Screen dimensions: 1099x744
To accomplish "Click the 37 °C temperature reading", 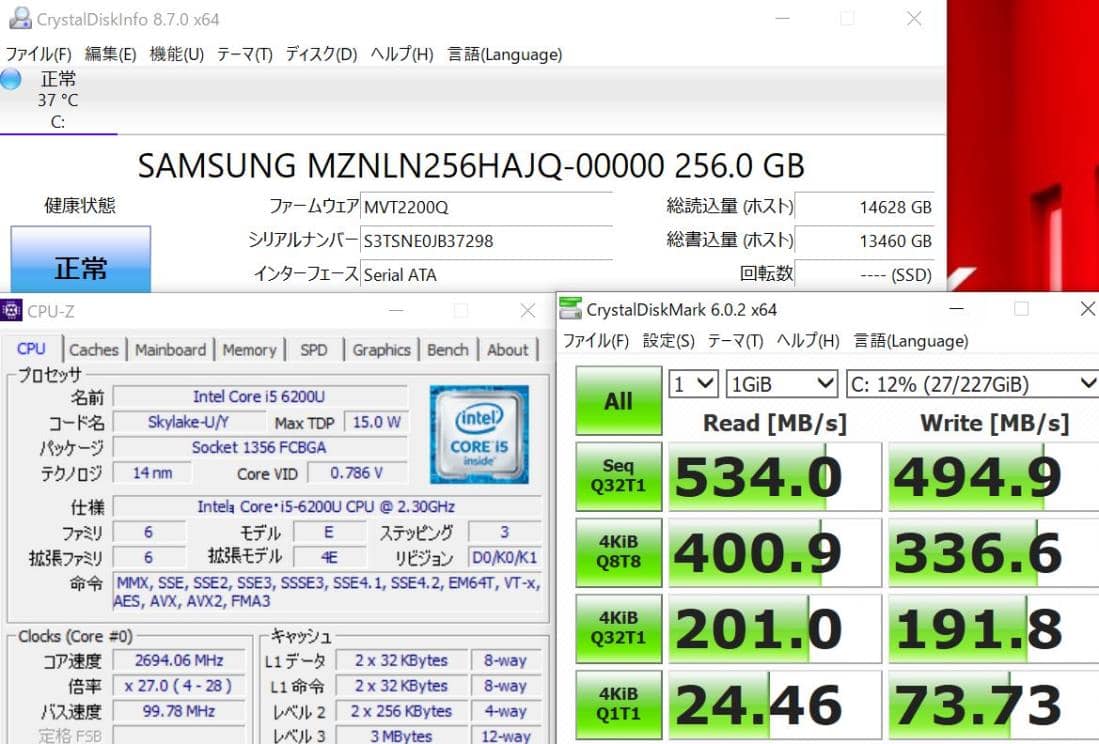I will pos(57,100).
